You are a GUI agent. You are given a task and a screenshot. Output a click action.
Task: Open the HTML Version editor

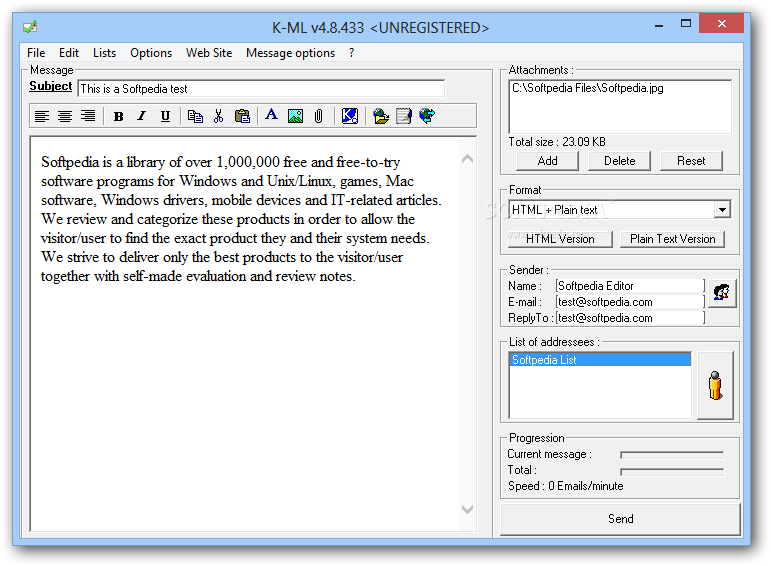[560, 239]
